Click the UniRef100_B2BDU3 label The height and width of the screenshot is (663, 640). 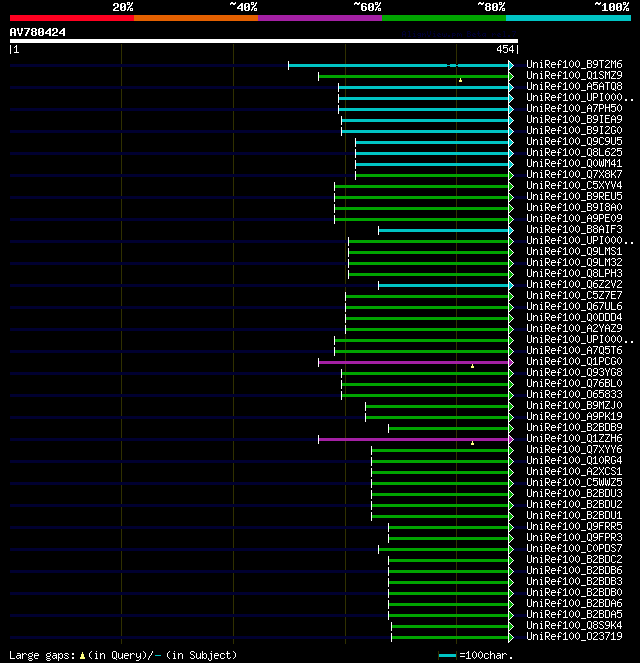pyautogui.click(x=574, y=493)
